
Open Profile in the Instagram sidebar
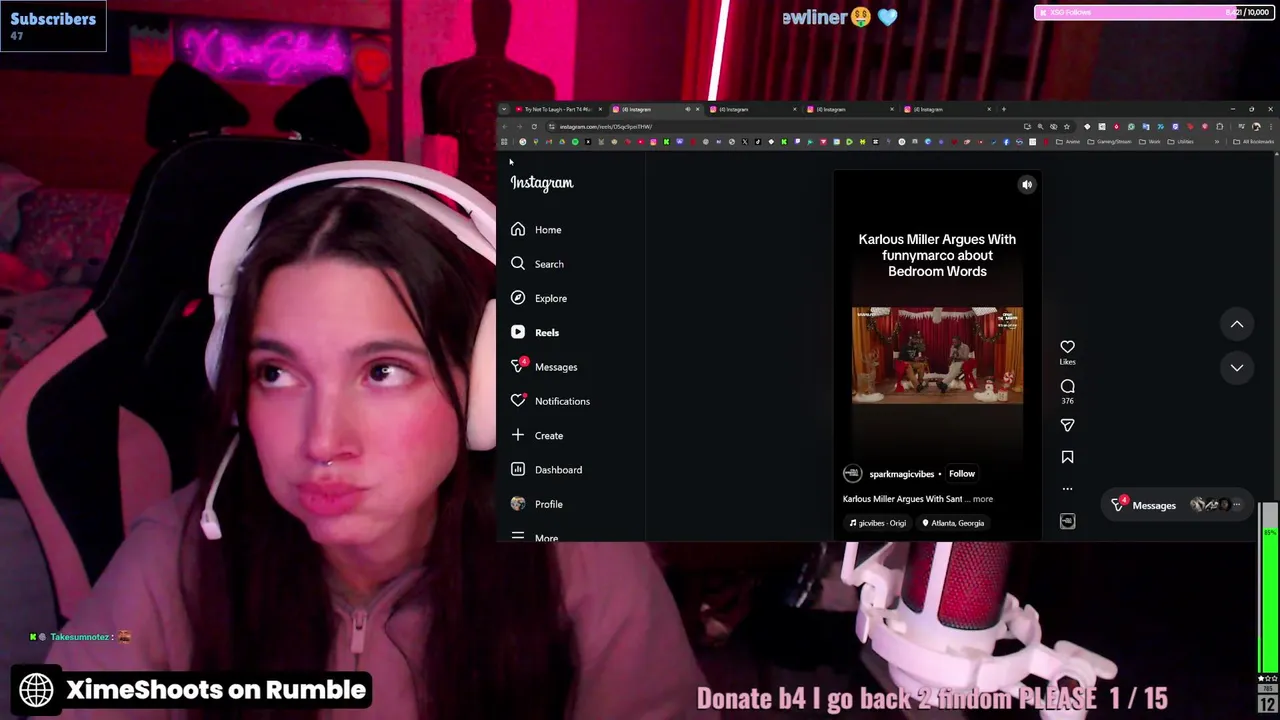(537, 504)
